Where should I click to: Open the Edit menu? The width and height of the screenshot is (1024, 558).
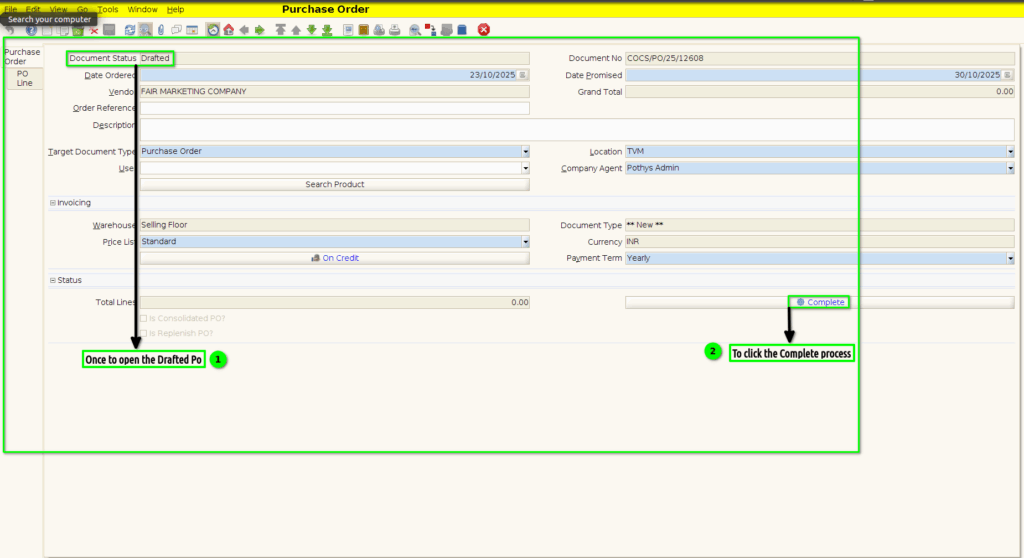coord(33,9)
